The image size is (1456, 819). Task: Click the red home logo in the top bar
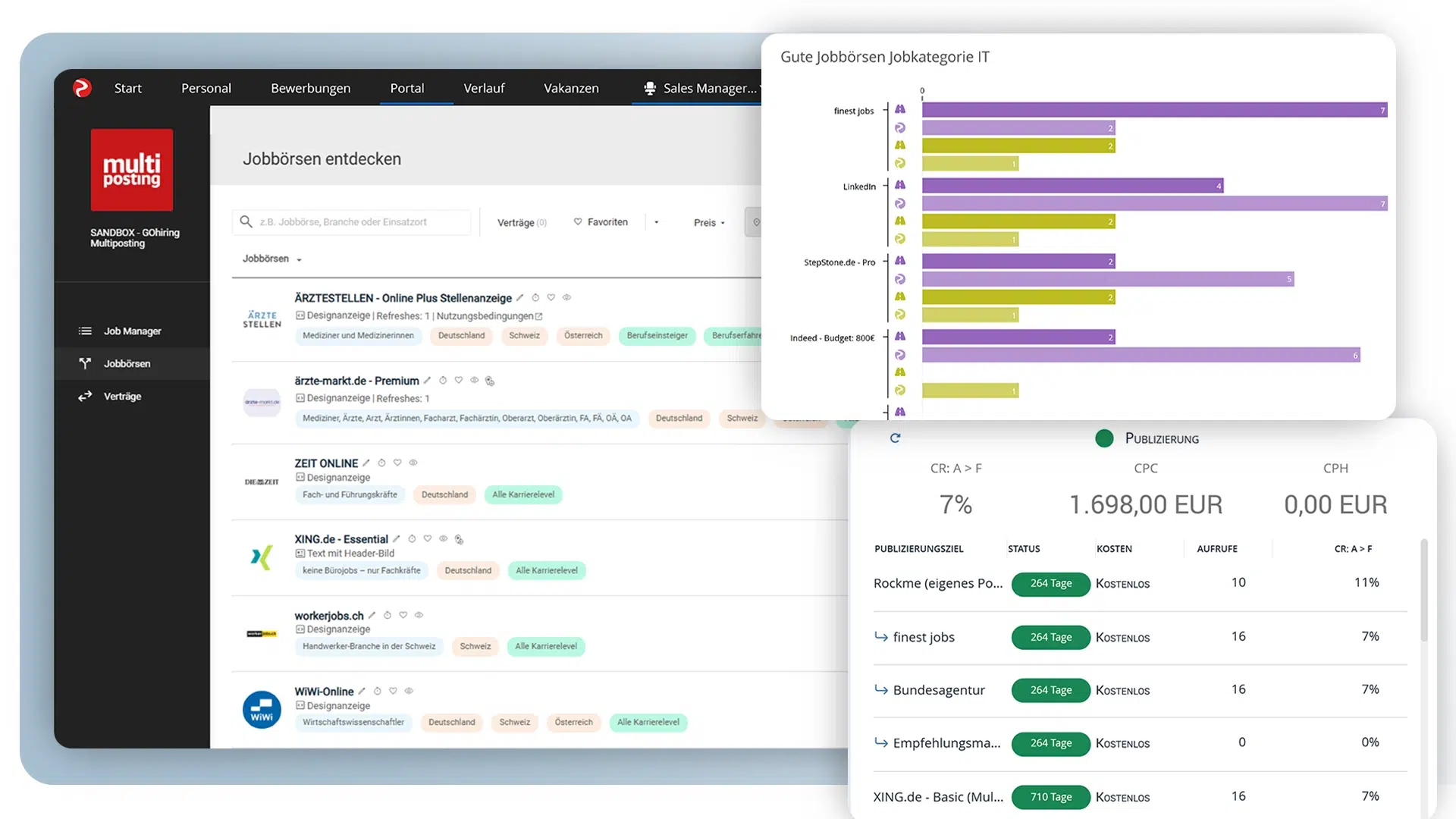click(82, 88)
